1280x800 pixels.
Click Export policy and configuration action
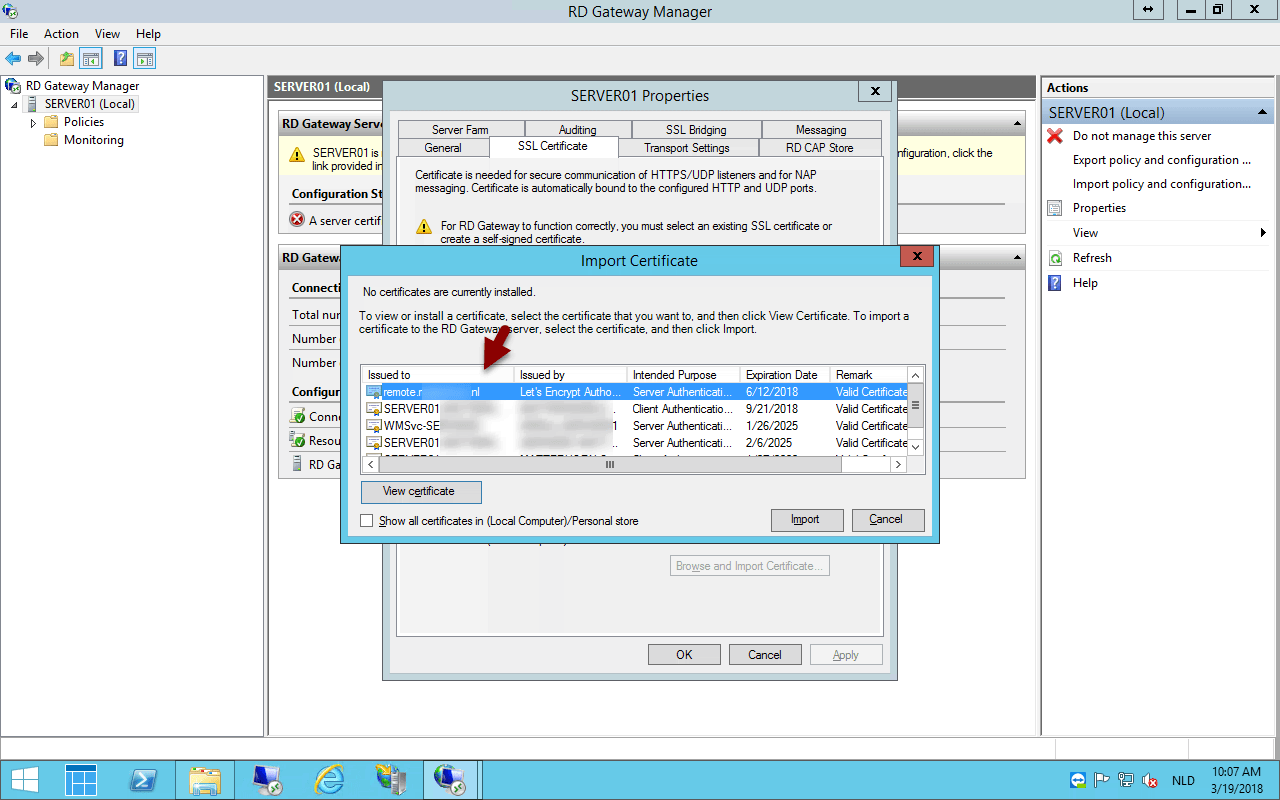click(x=1162, y=160)
